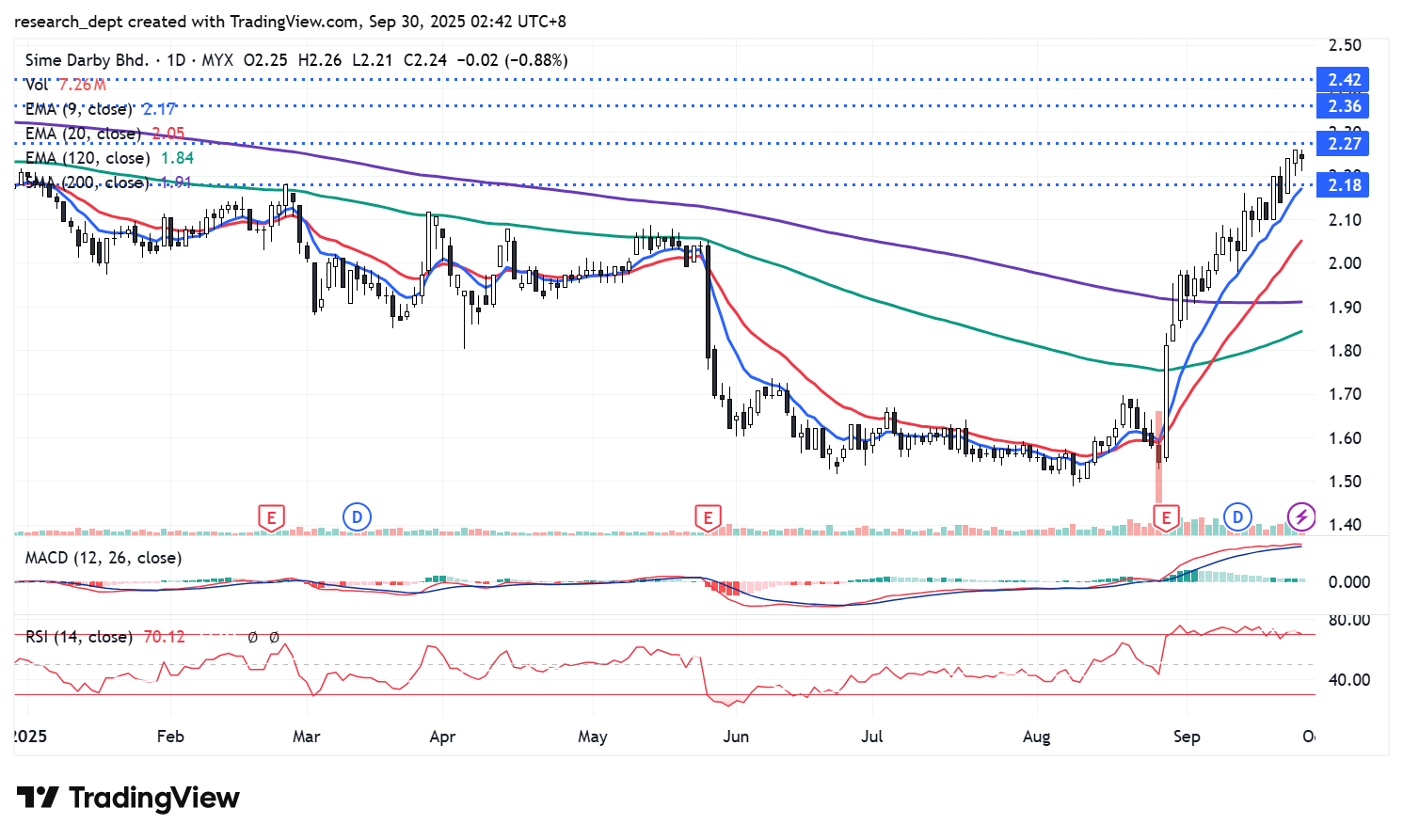Expand the Vol indicator legend
The height and width of the screenshot is (840, 1403).
pyautogui.click(x=38, y=85)
